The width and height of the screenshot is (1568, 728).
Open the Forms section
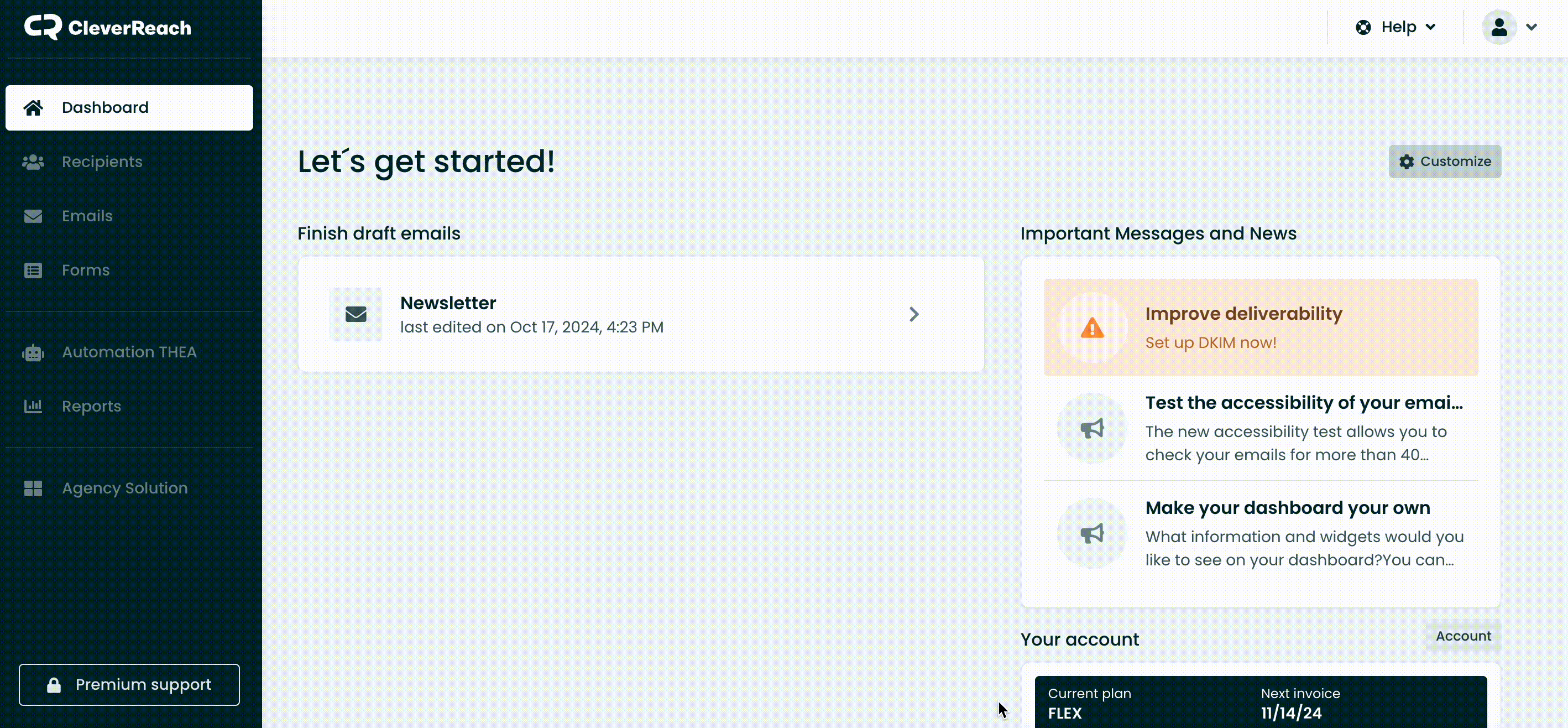[x=85, y=270]
